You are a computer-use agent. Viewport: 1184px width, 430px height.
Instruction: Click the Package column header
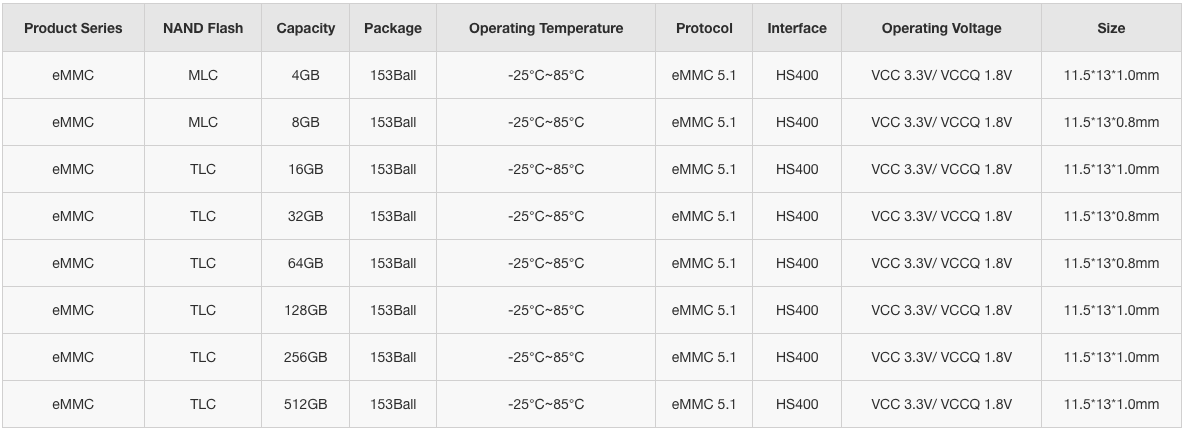click(x=393, y=28)
